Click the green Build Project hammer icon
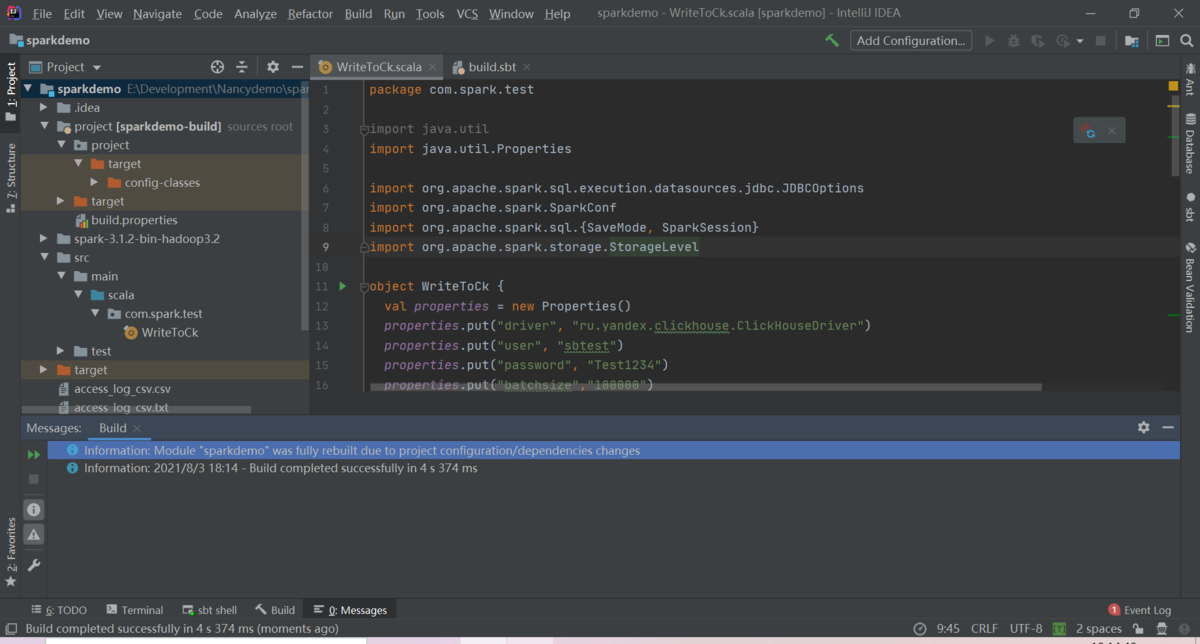Image resolution: width=1200 pixels, height=644 pixels. (x=831, y=41)
